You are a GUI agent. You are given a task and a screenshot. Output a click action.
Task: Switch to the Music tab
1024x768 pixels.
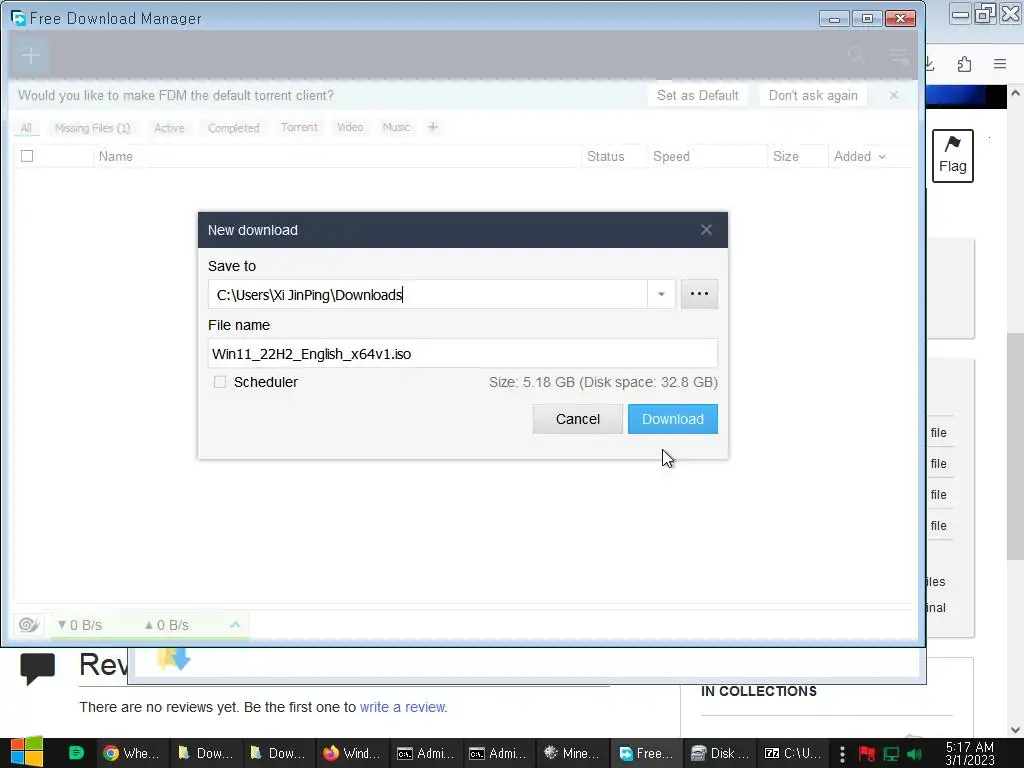(396, 127)
